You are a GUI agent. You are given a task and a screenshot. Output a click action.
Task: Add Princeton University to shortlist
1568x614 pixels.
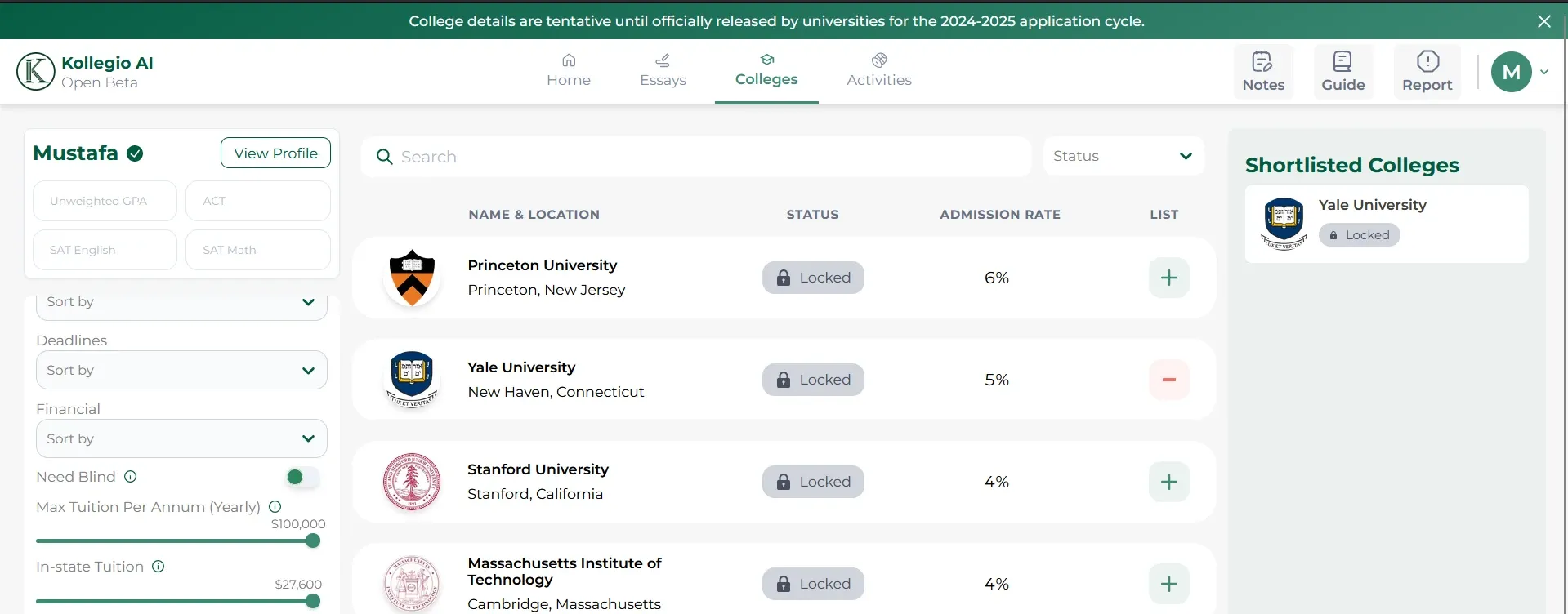pyautogui.click(x=1168, y=278)
